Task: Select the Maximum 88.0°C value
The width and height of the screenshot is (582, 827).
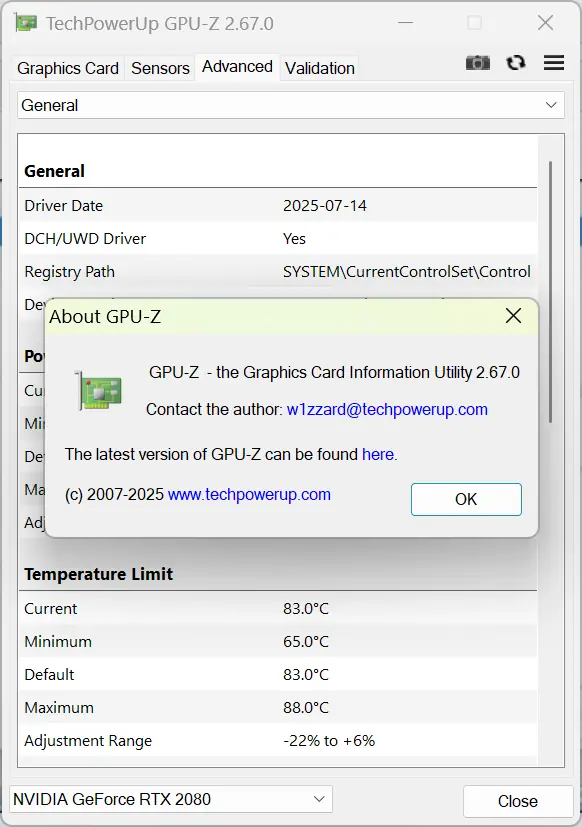Action: (x=306, y=708)
